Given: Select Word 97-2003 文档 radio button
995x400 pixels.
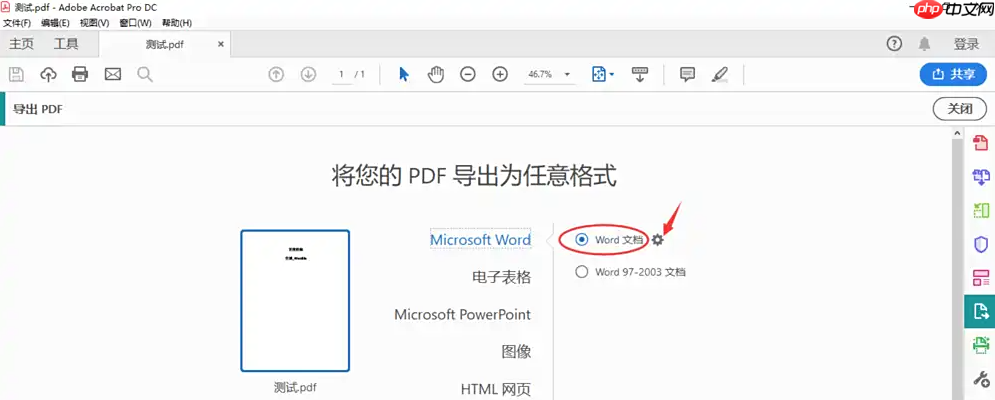Looking at the screenshot, I should 581,272.
